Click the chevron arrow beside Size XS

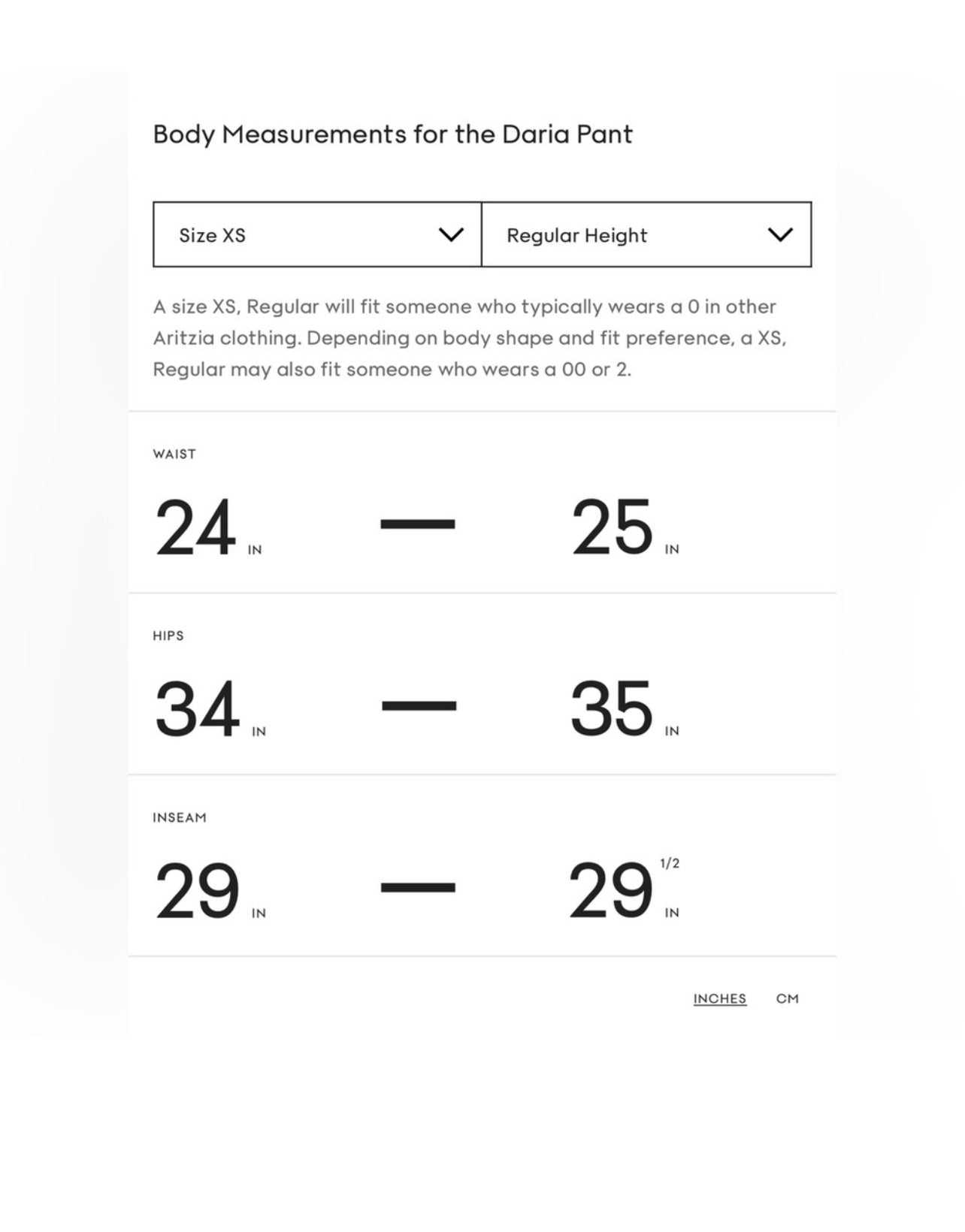click(x=451, y=235)
